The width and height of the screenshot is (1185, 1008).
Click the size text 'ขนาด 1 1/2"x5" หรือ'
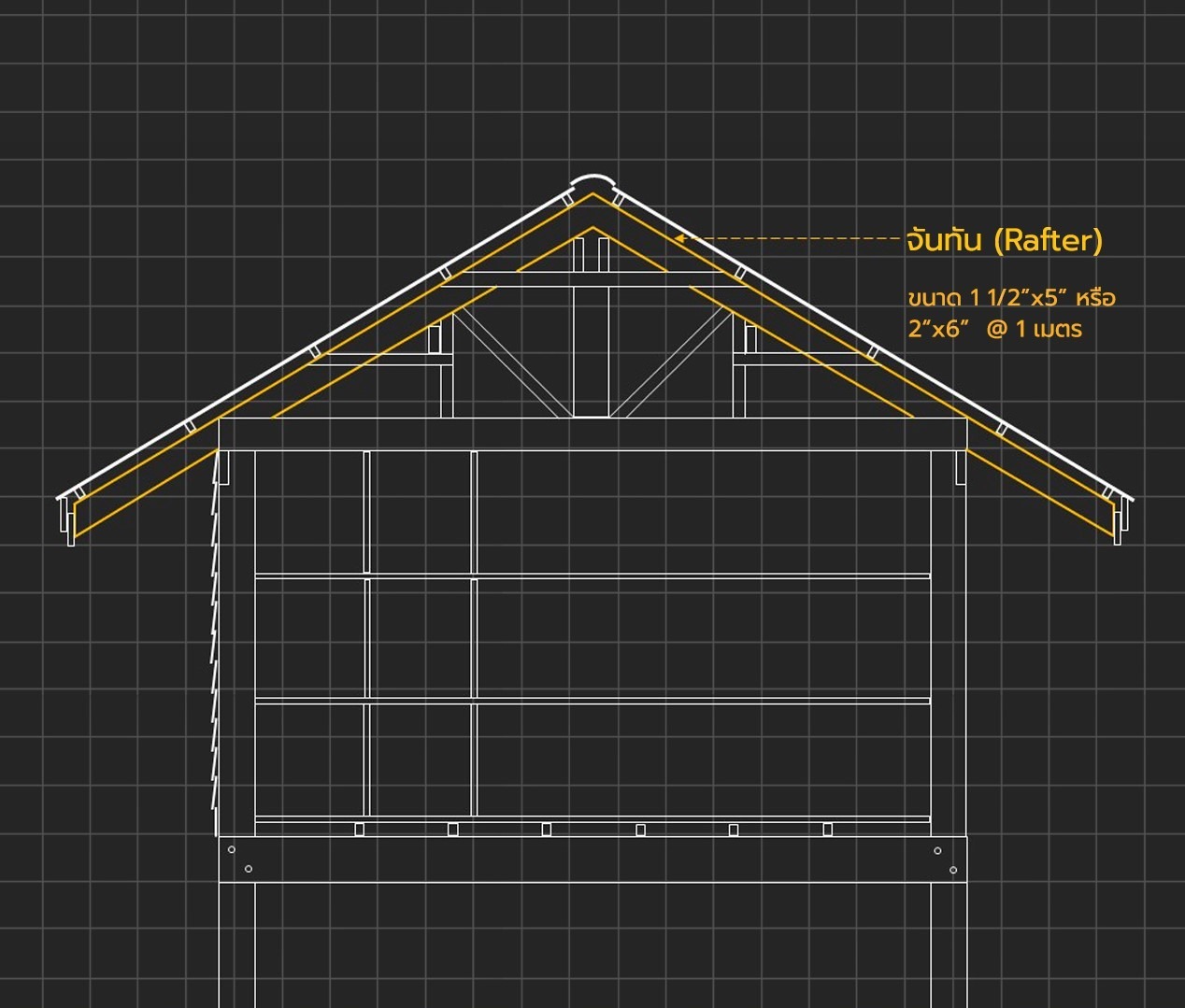(1012, 298)
